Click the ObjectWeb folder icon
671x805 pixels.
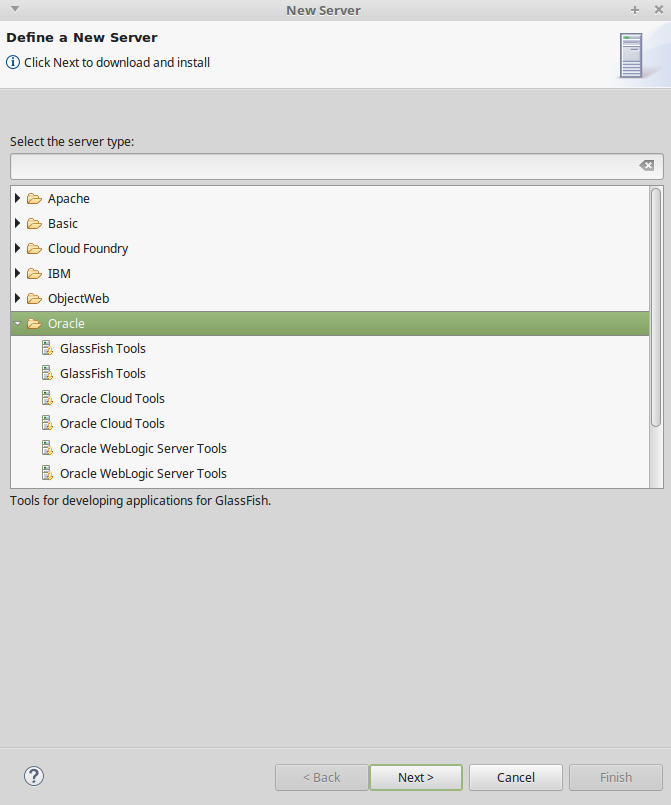tap(34, 299)
